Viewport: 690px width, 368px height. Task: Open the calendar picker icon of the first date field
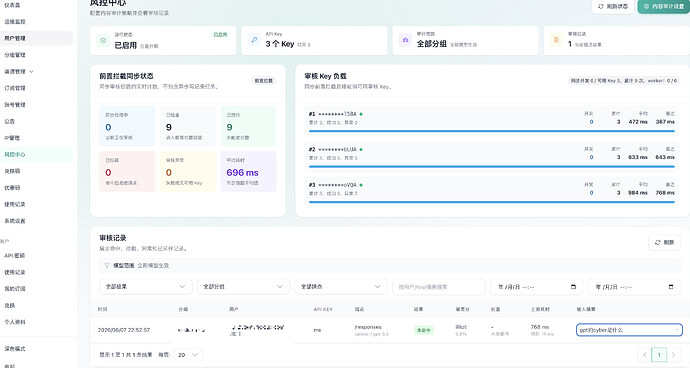(573, 287)
